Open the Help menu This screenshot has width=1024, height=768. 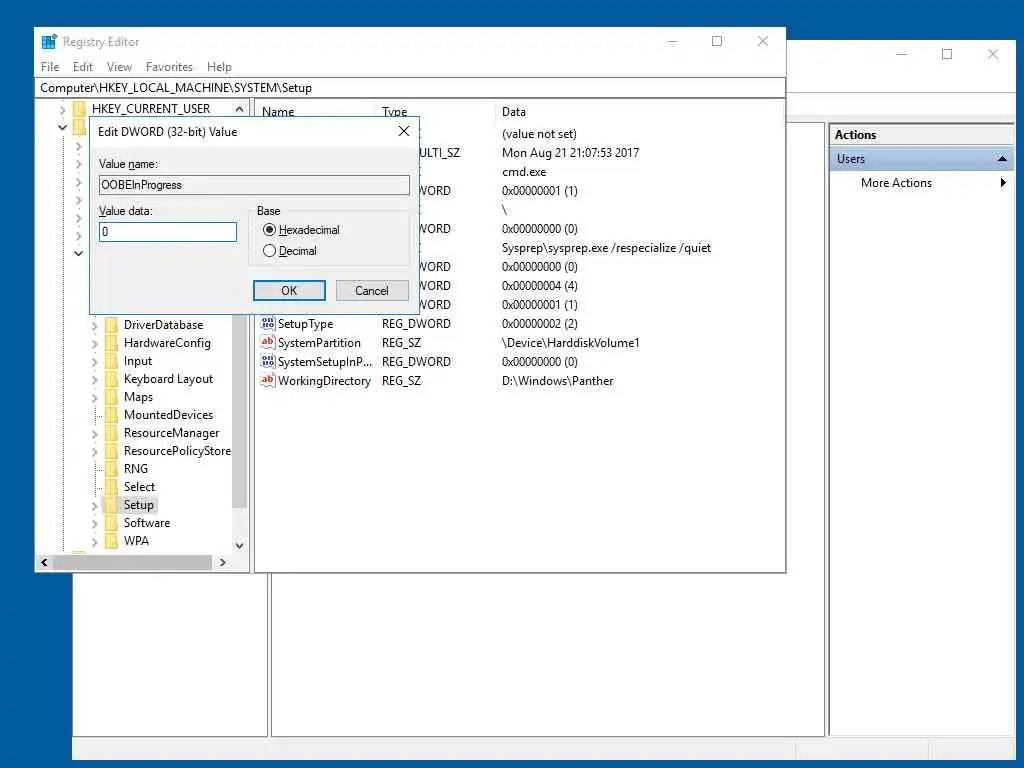pos(219,67)
